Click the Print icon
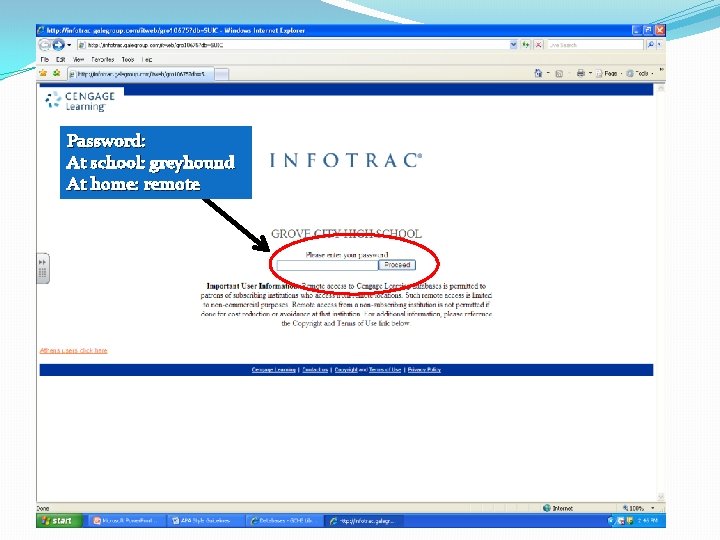The height and width of the screenshot is (540, 720). pyautogui.click(x=580, y=73)
